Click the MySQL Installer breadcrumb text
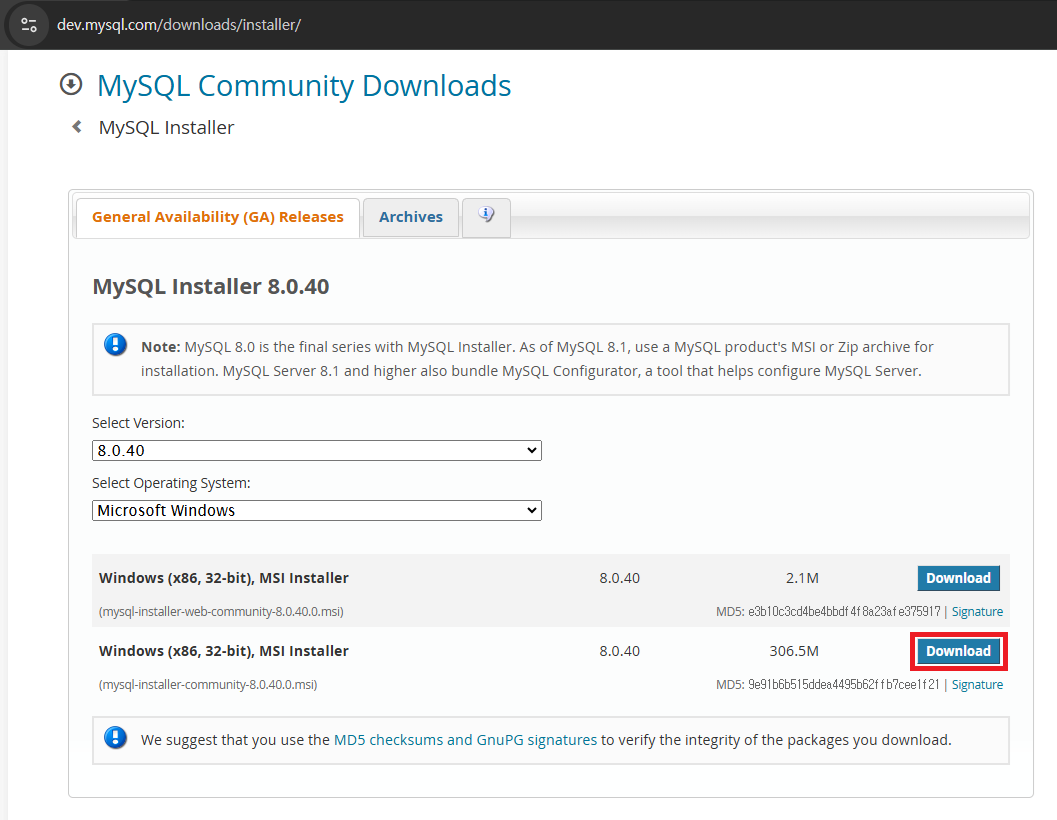Viewport: 1057px width, 820px height. point(167,127)
